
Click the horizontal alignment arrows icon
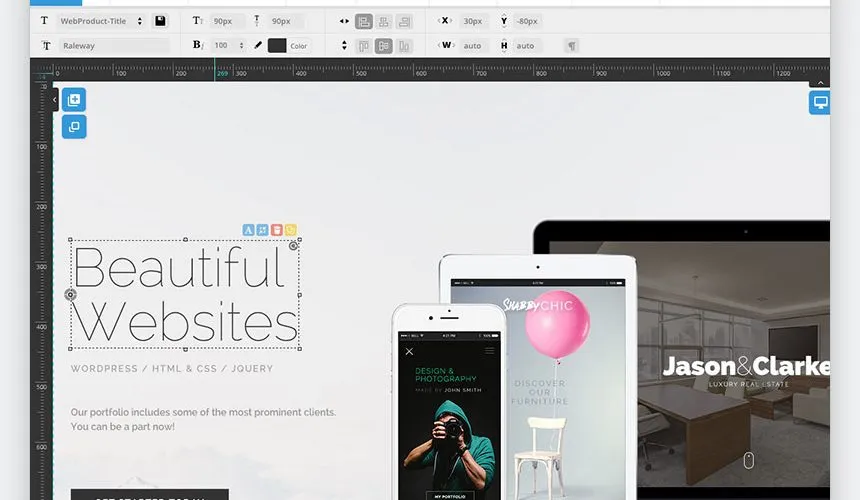click(x=344, y=21)
